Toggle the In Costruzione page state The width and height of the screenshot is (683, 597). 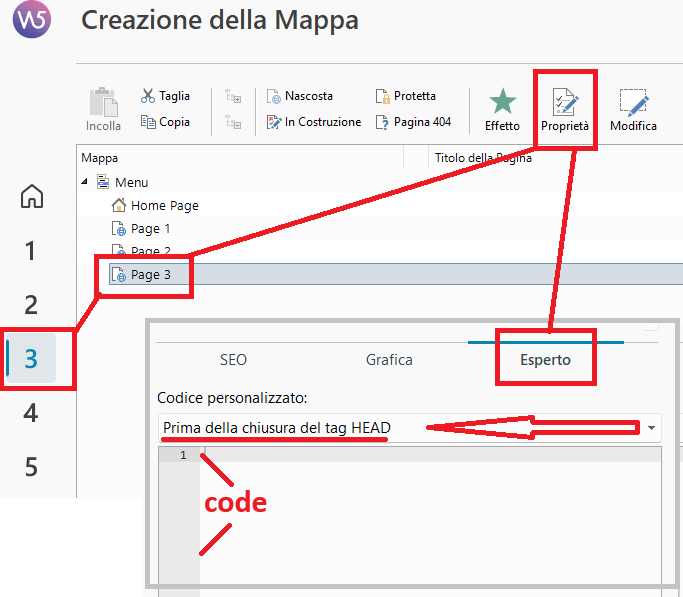314,122
